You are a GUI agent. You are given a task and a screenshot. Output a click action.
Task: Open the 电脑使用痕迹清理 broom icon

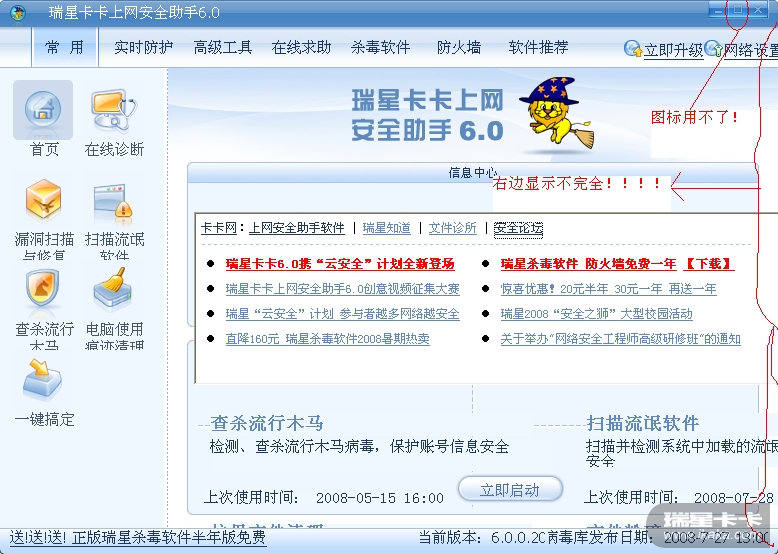[114, 290]
